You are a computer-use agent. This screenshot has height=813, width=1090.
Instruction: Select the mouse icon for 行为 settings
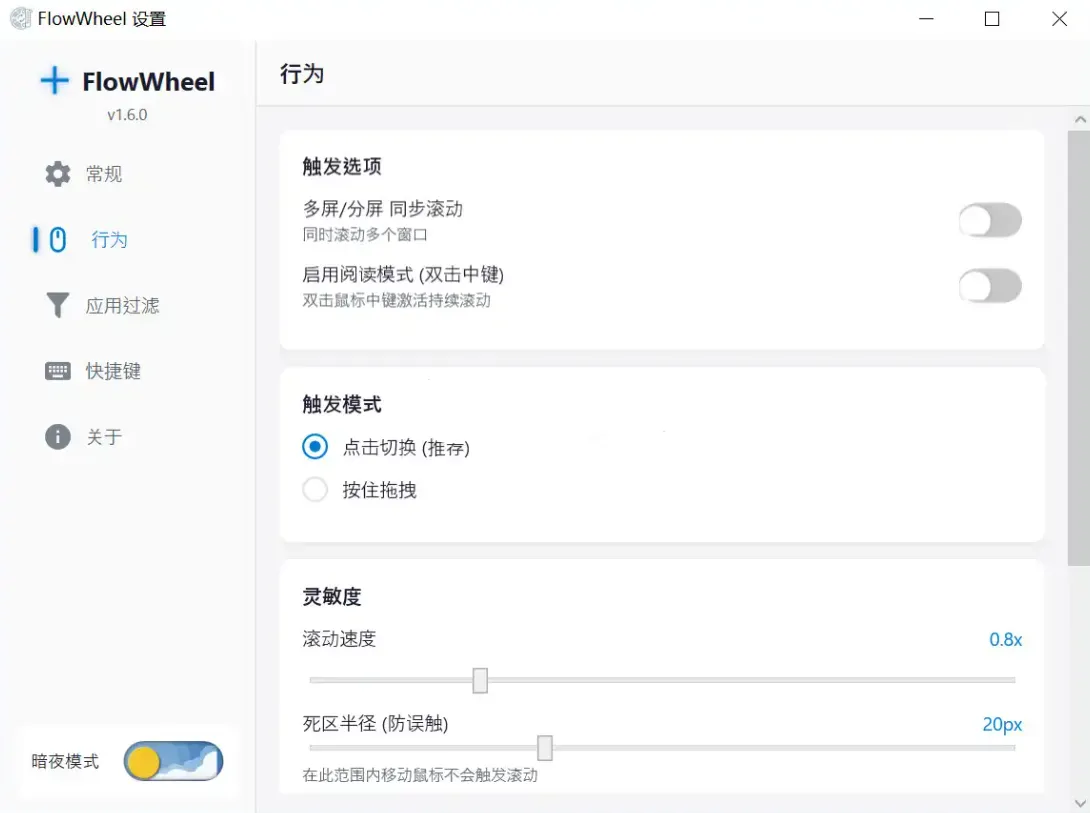[x=55, y=239]
